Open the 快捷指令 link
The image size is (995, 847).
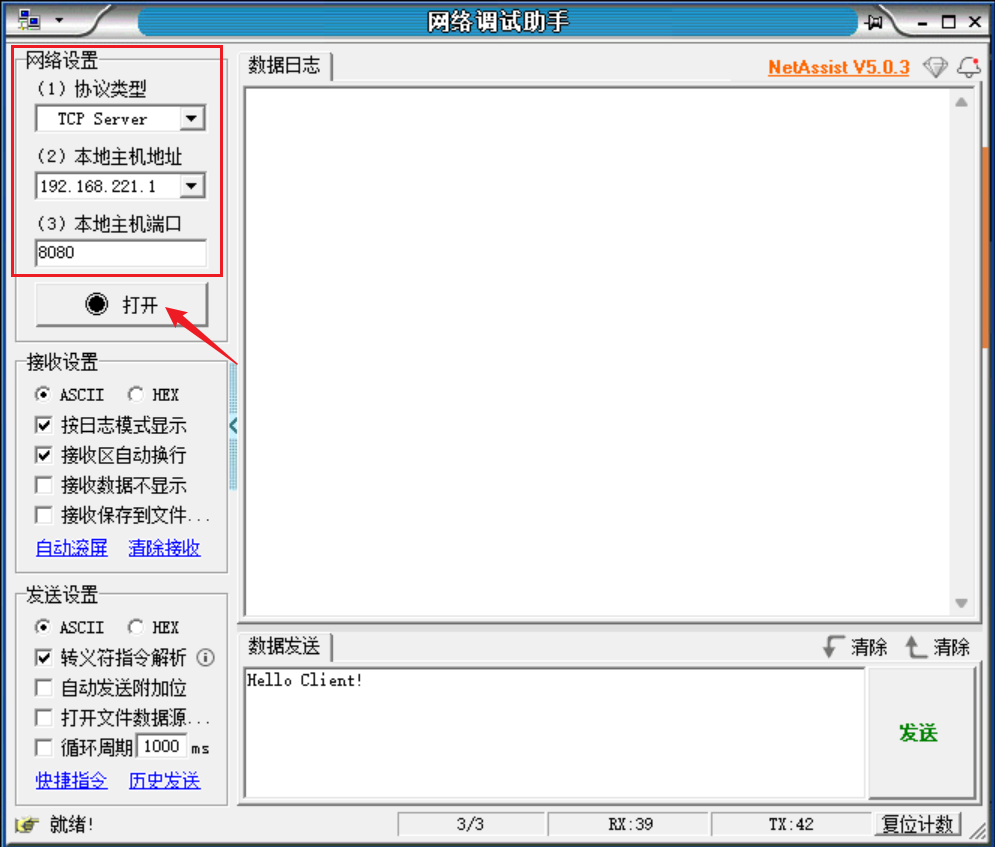point(72,780)
